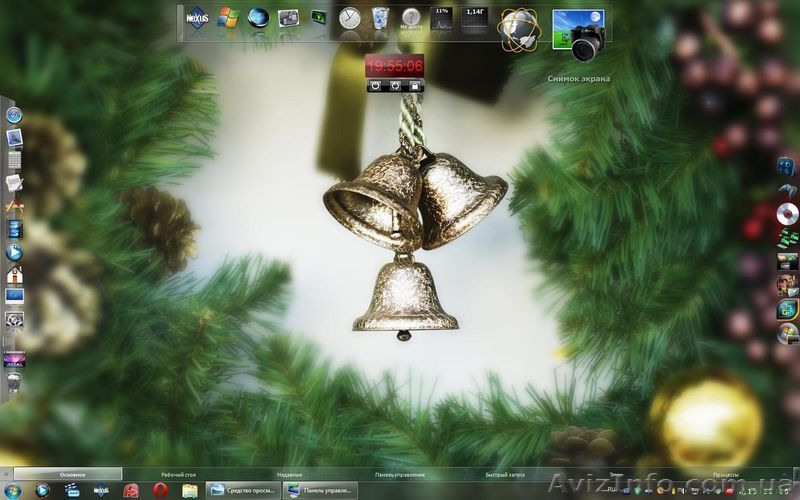Open the blue monitor icon in left dock
This screenshot has height=500, width=800.
pyautogui.click(x=14, y=296)
